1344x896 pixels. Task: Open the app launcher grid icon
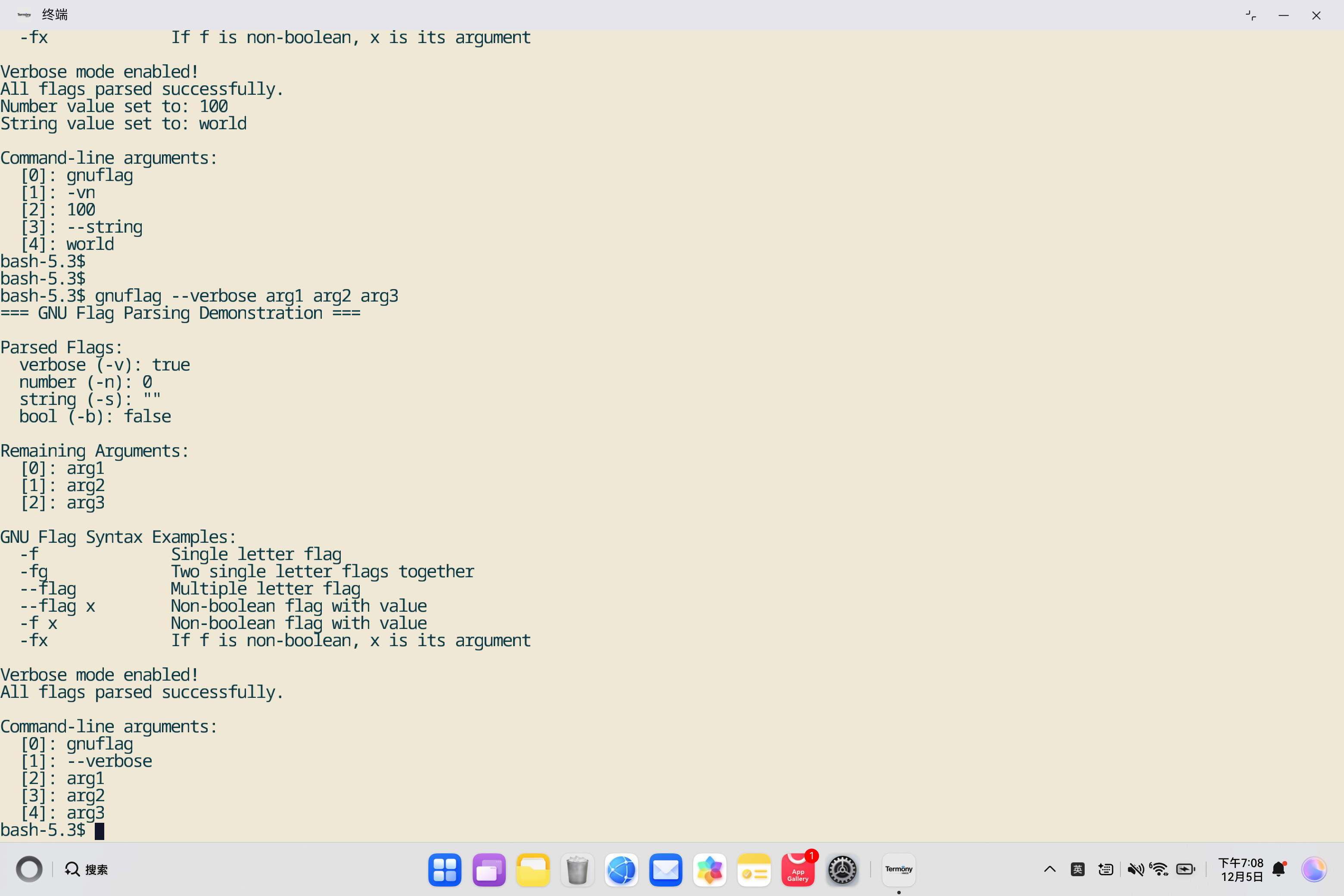point(445,870)
